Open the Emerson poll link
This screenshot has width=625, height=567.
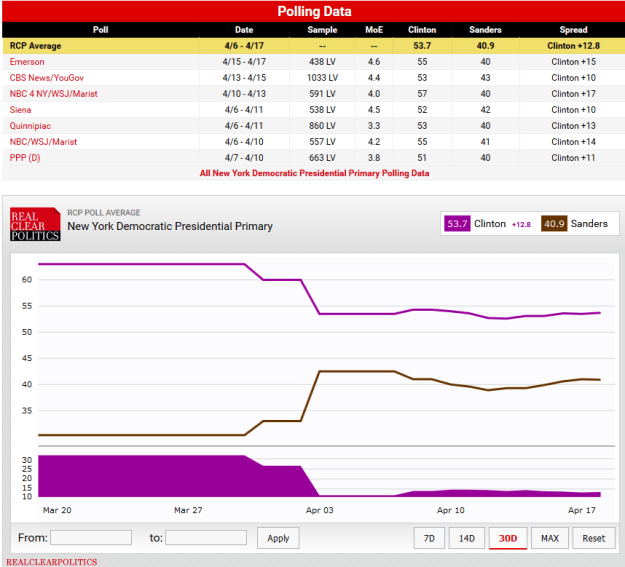click(x=27, y=62)
